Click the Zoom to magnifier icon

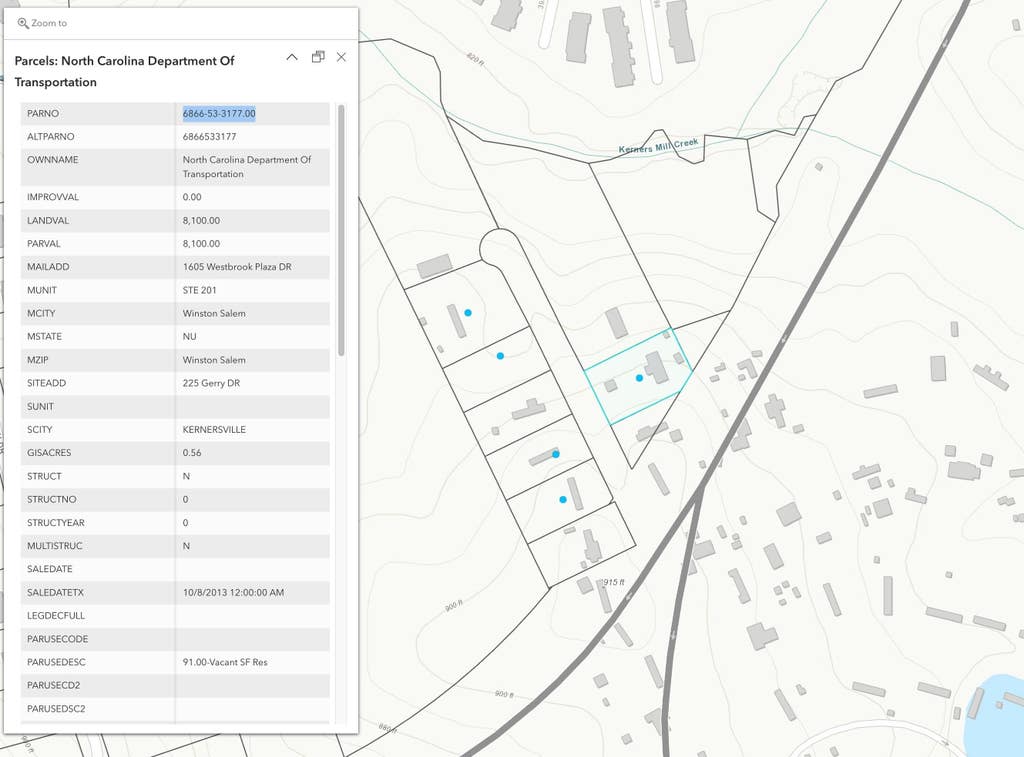click(23, 23)
